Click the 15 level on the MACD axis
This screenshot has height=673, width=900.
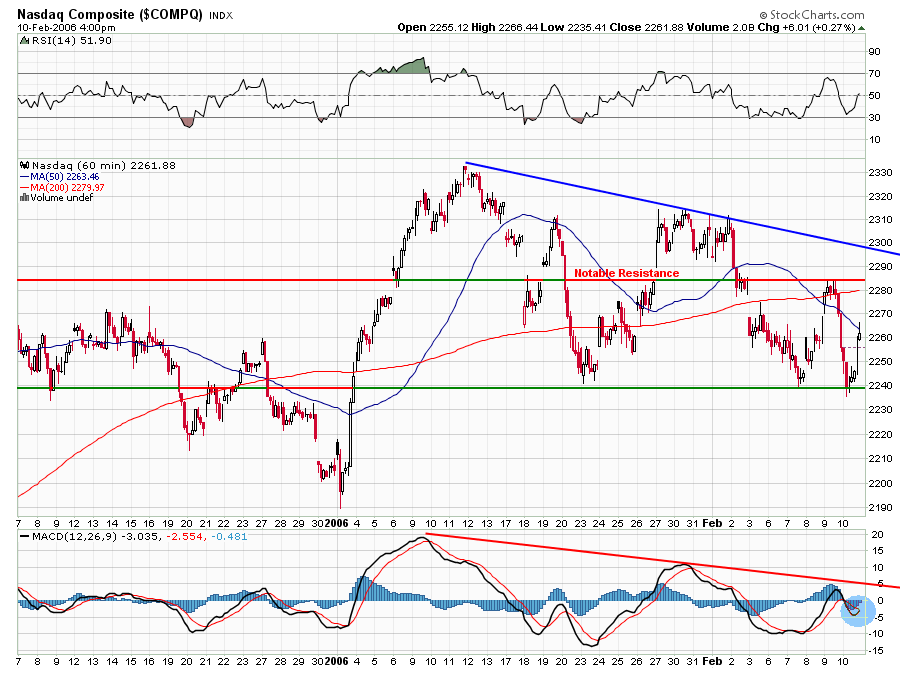tap(878, 551)
